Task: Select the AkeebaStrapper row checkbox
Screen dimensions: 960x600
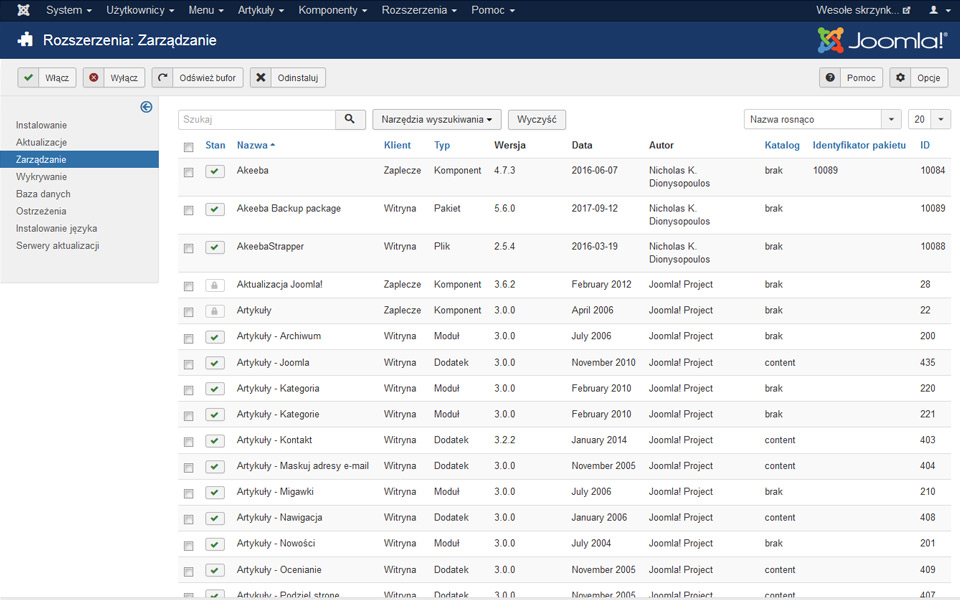Action: tap(189, 249)
